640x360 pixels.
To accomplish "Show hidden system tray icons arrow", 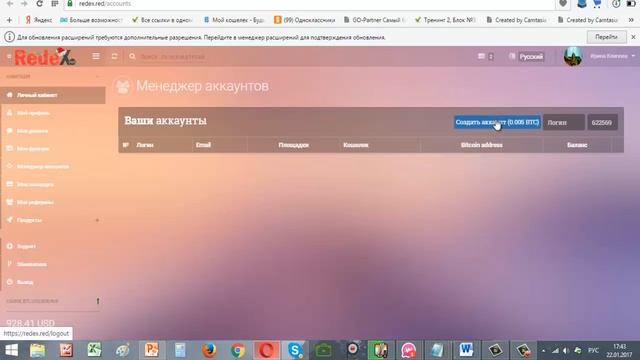I will pyautogui.click(x=543, y=351).
